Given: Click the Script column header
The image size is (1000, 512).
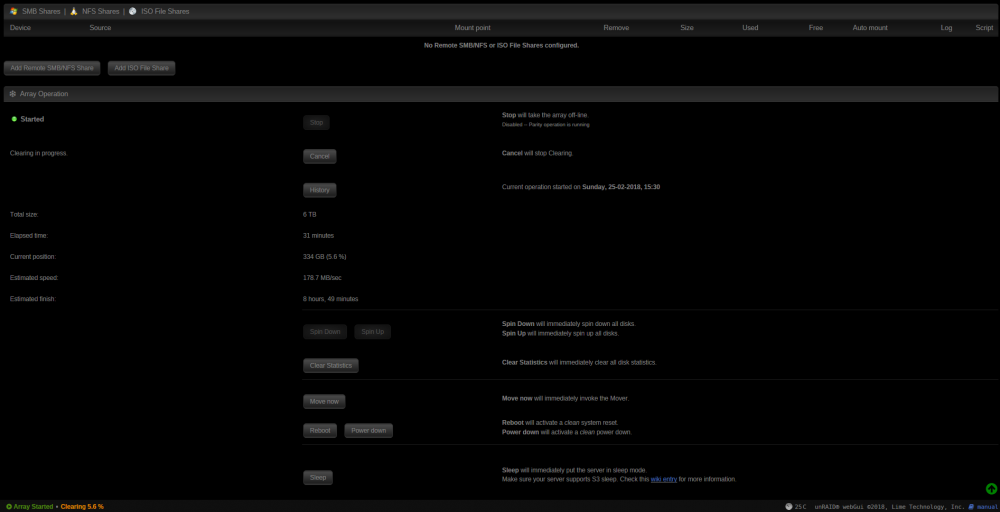Looking at the screenshot, I should click(x=984, y=28).
